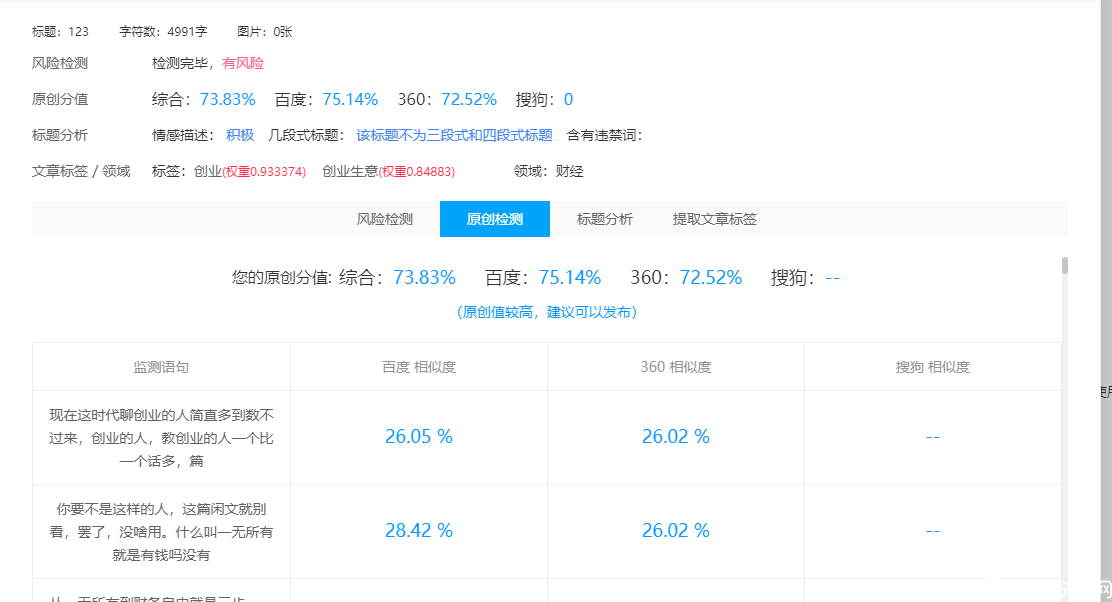Image resolution: width=1112 pixels, height=602 pixels.
Task: Click the large 综合 73.83% under 您的原创分值
Action: [x=424, y=277]
